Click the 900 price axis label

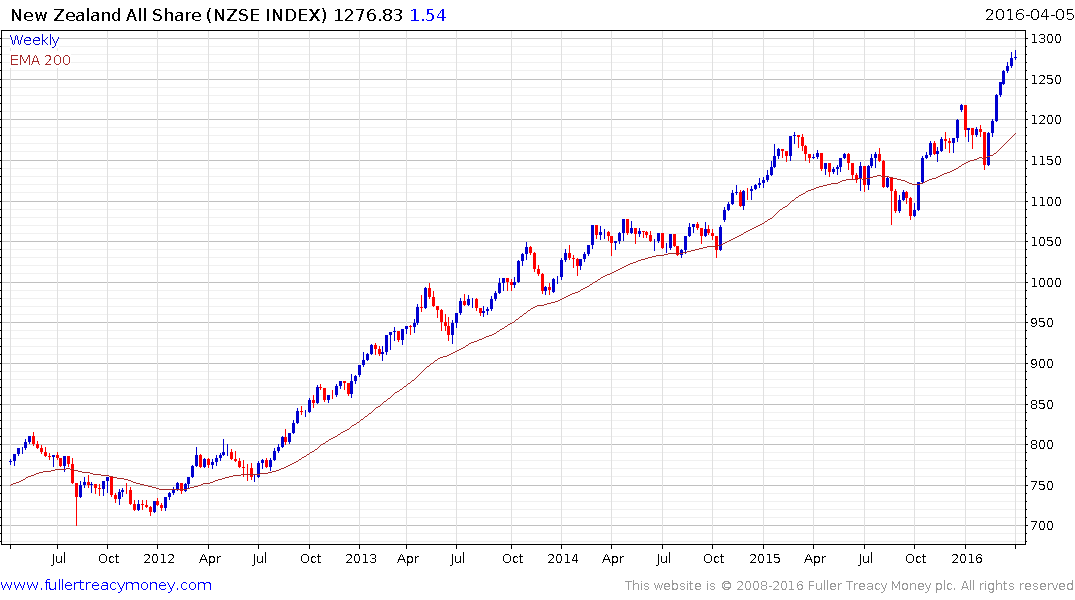coord(1042,364)
